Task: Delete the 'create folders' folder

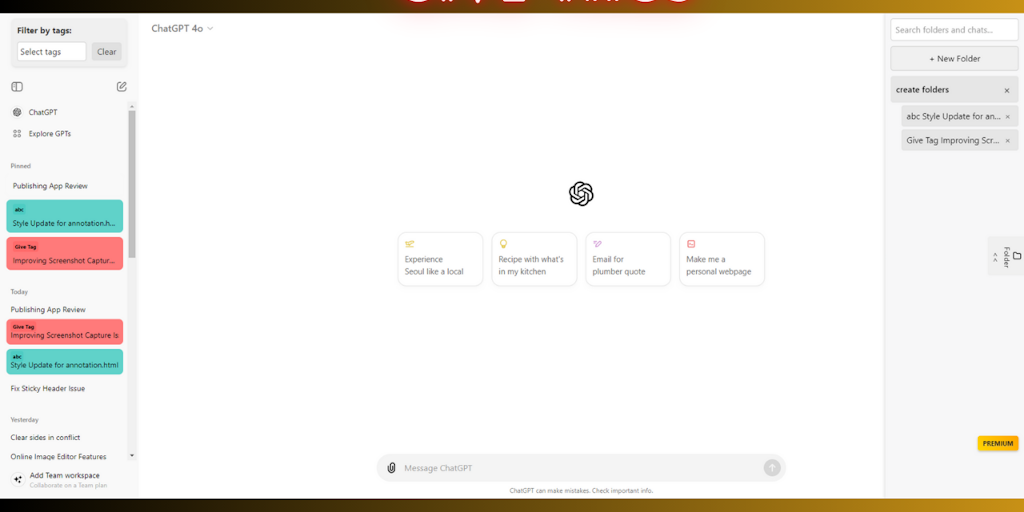Action: (x=1006, y=91)
